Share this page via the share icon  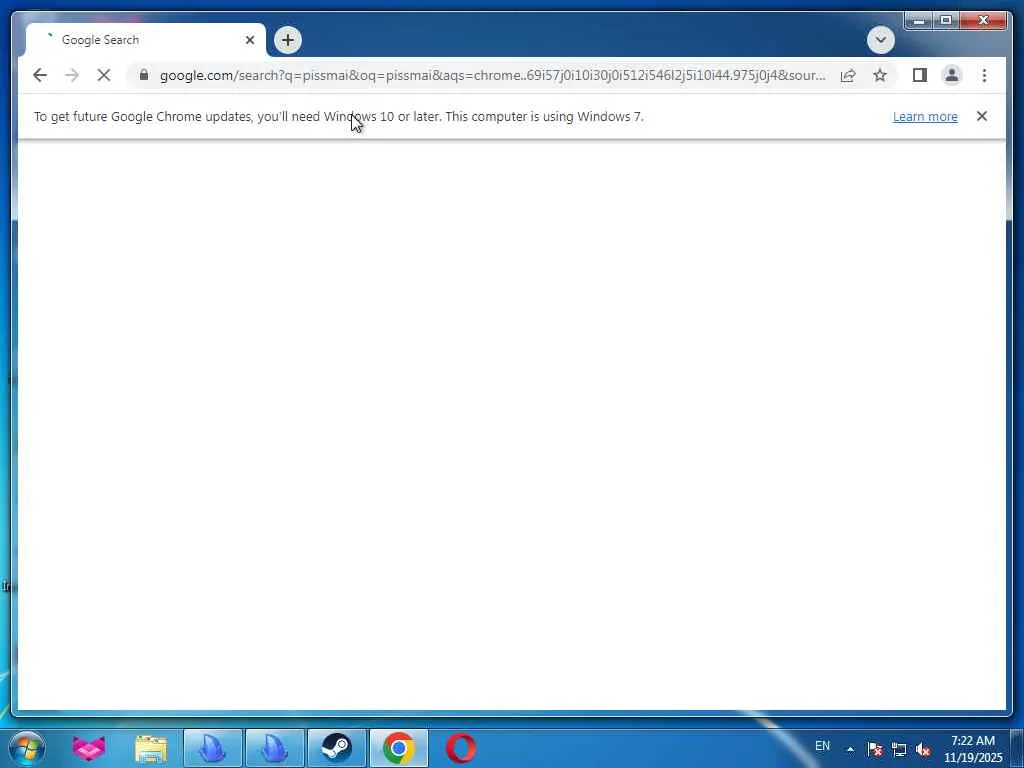(x=848, y=75)
